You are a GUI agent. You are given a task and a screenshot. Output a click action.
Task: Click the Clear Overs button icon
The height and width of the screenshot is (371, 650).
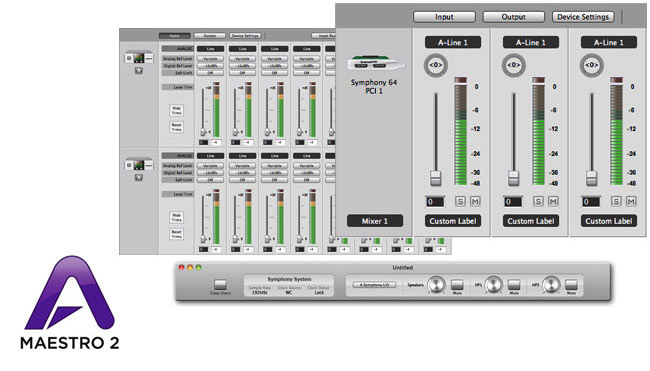220,284
